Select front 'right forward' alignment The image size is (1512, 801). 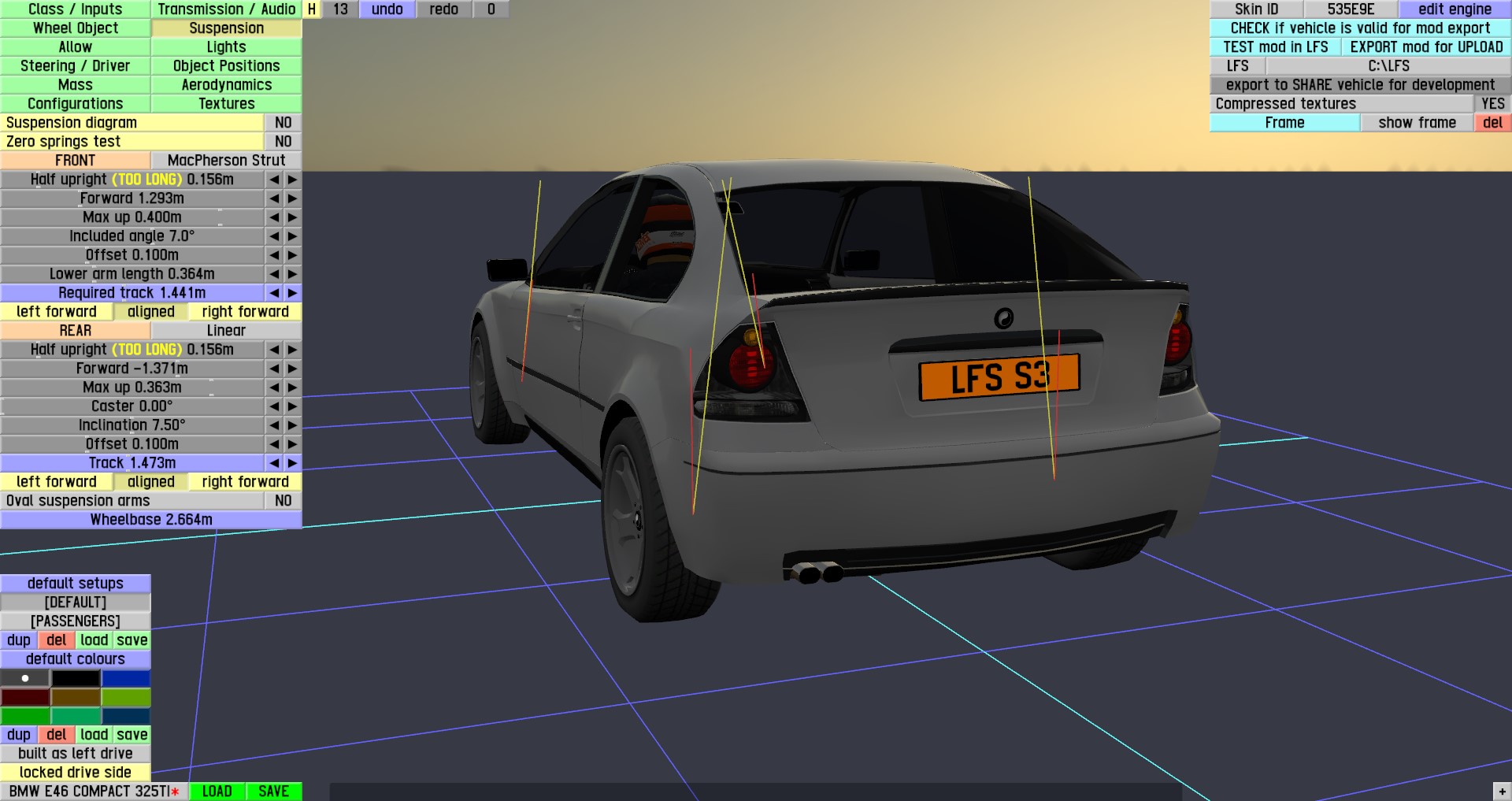pos(246,312)
